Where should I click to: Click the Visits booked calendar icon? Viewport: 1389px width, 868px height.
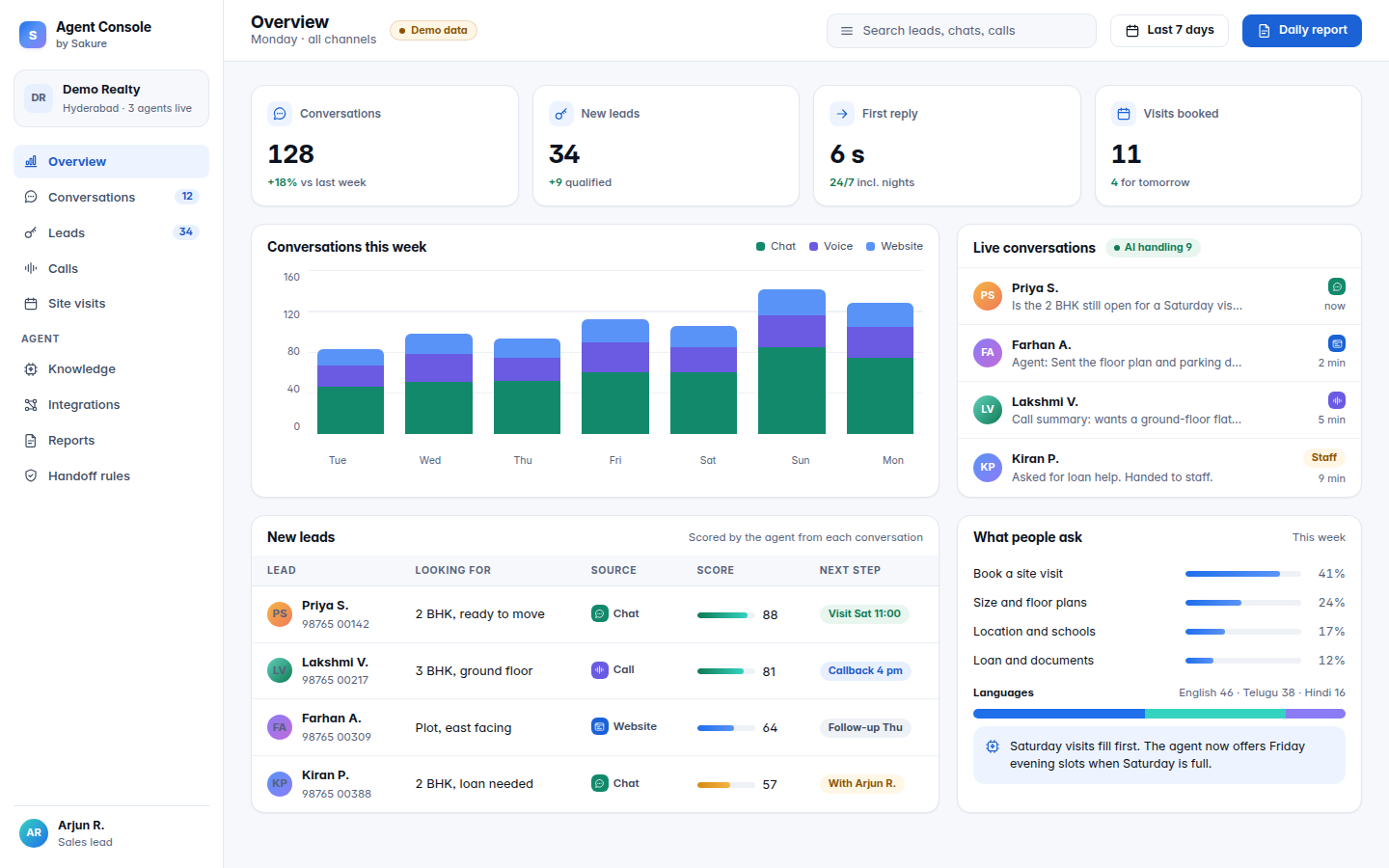point(1124,114)
